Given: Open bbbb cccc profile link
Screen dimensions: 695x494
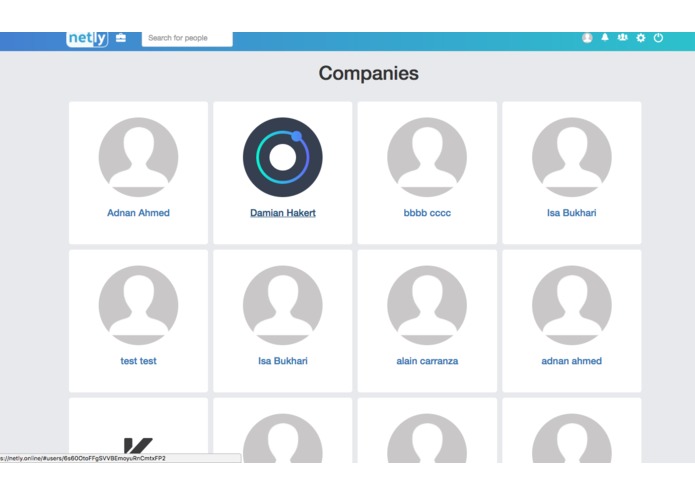Looking at the screenshot, I should (x=427, y=213).
